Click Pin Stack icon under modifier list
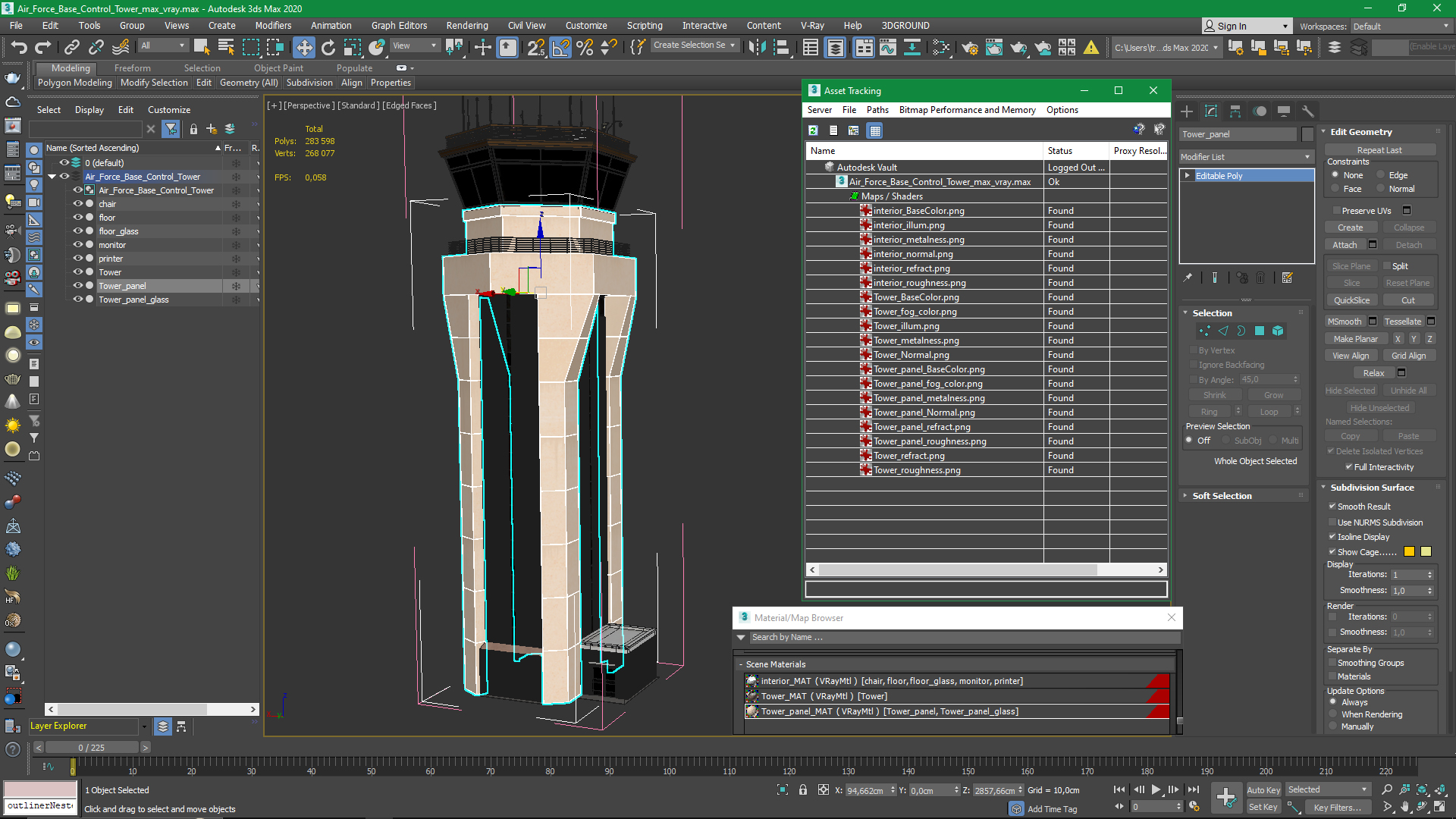The width and height of the screenshot is (1456, 819). click(1188, 278)
